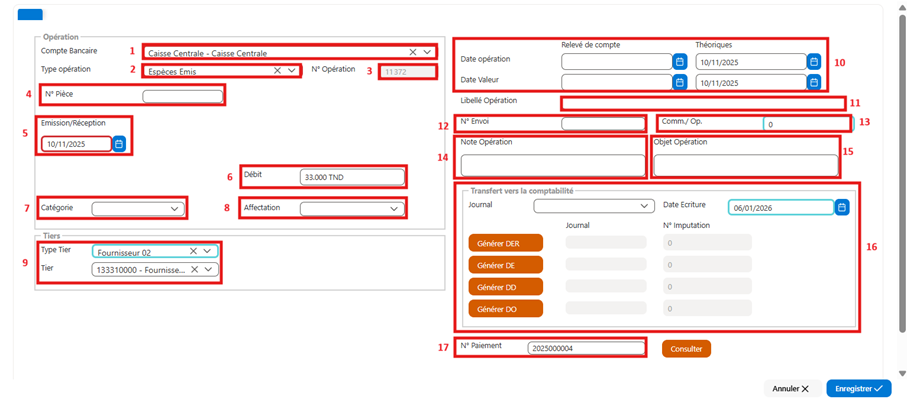Click the Générer DER button
907x399 pixels.
click(505, 243)
